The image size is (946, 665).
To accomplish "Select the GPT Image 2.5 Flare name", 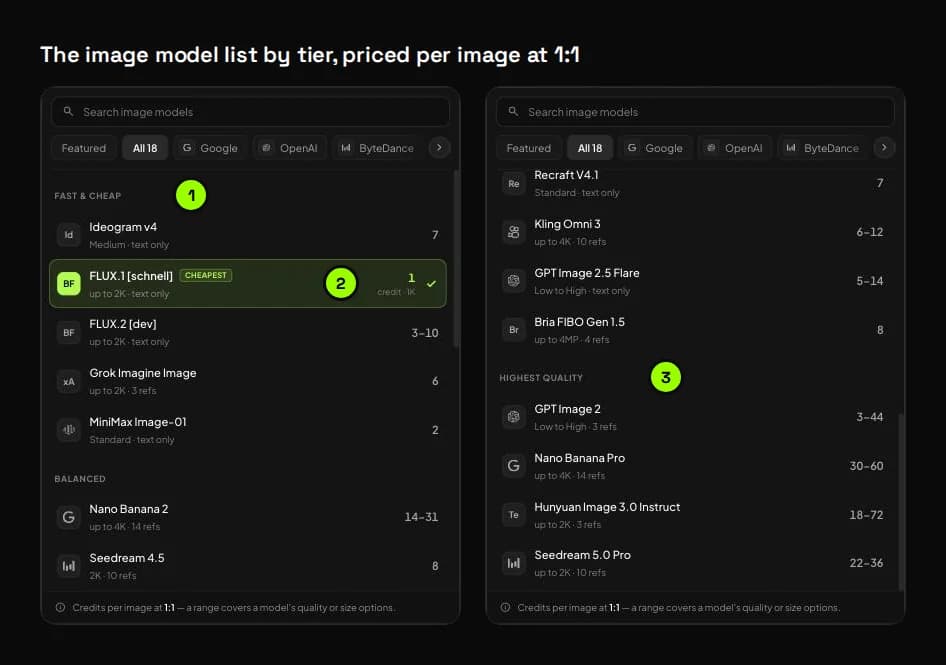I will [587, 273].
